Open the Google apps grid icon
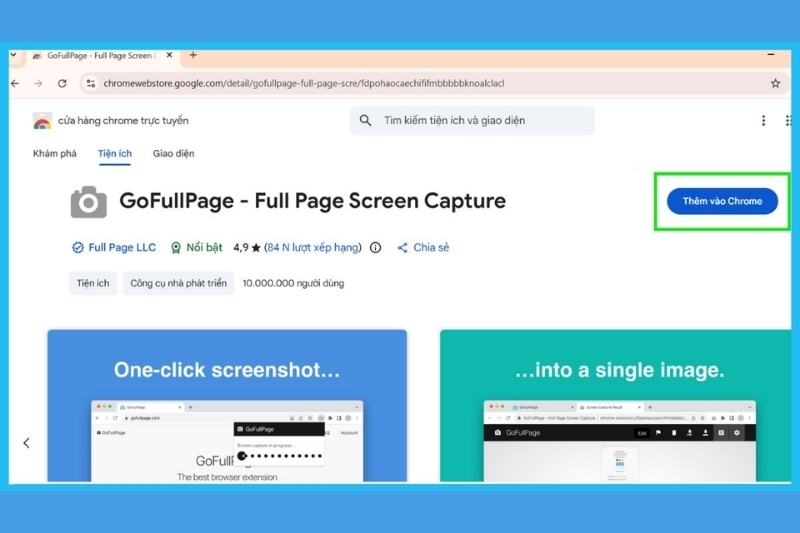This screenshot has height=533, width=800. tap(788, 120)
